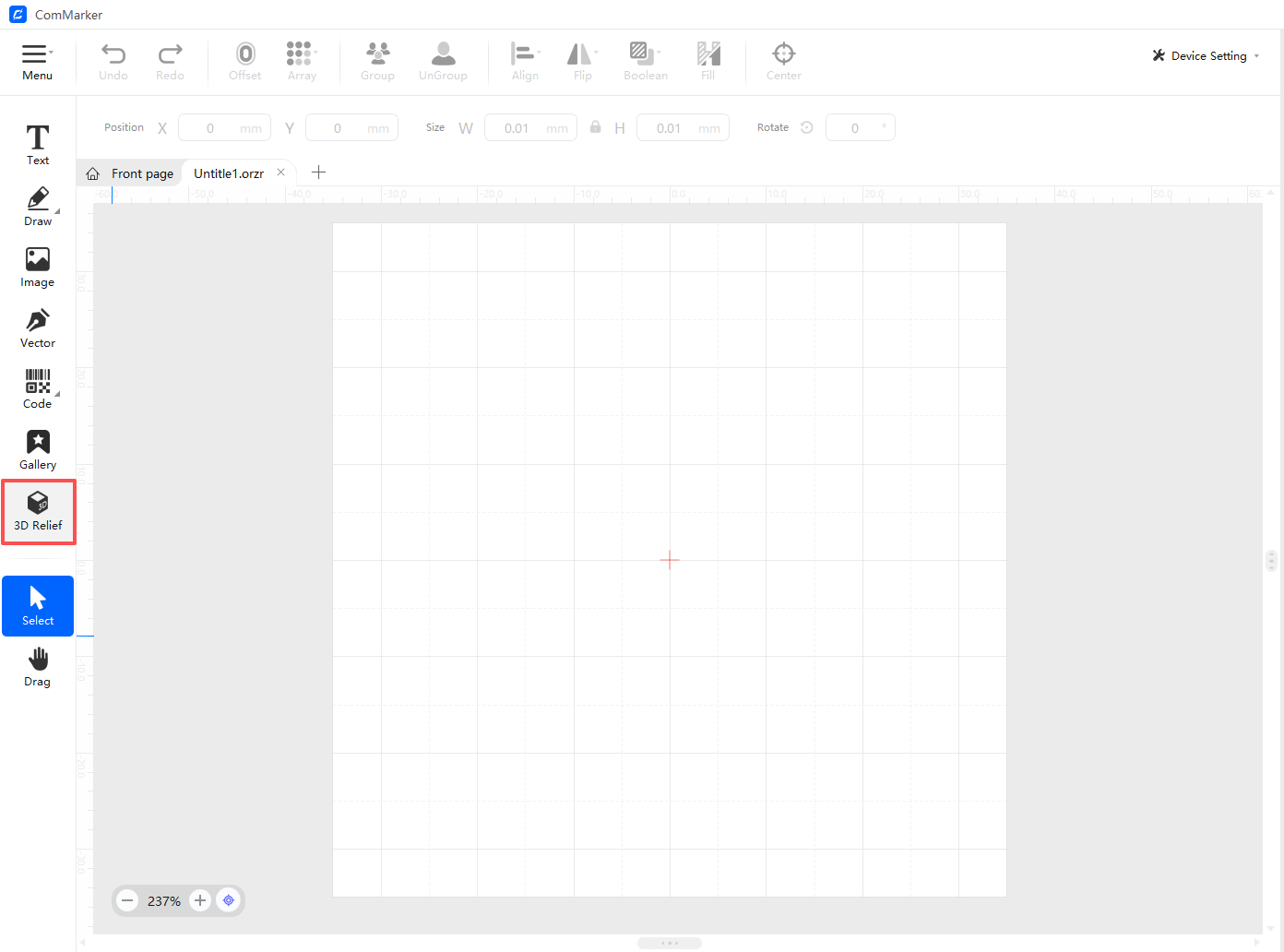Click the zoom in plus button
1284x952 pixels.
(200, 900)
